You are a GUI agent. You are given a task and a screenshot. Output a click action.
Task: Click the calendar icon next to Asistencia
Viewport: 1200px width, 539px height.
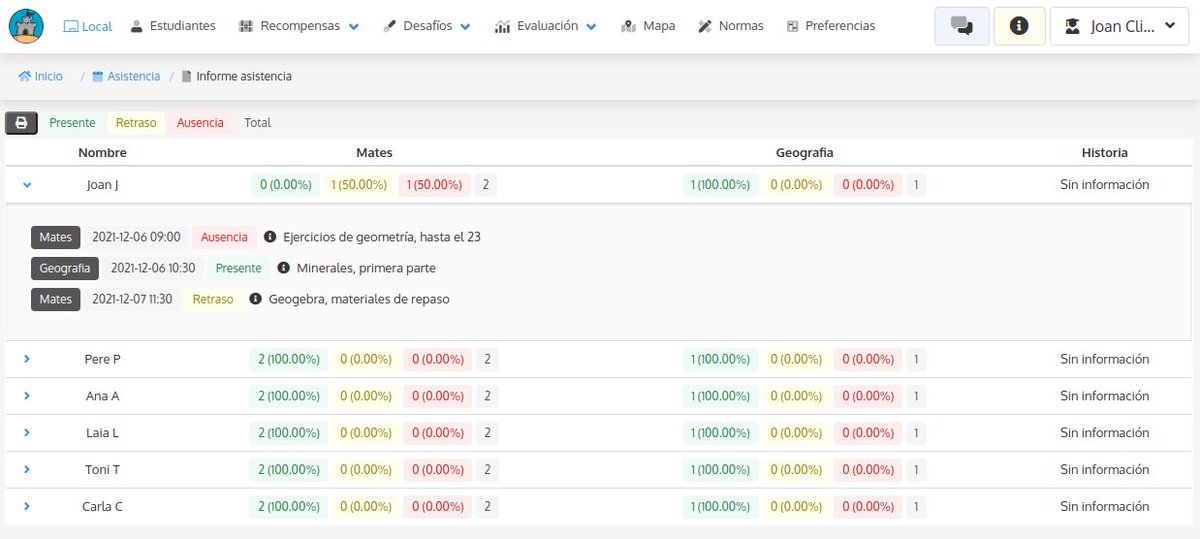coord(97,76)
